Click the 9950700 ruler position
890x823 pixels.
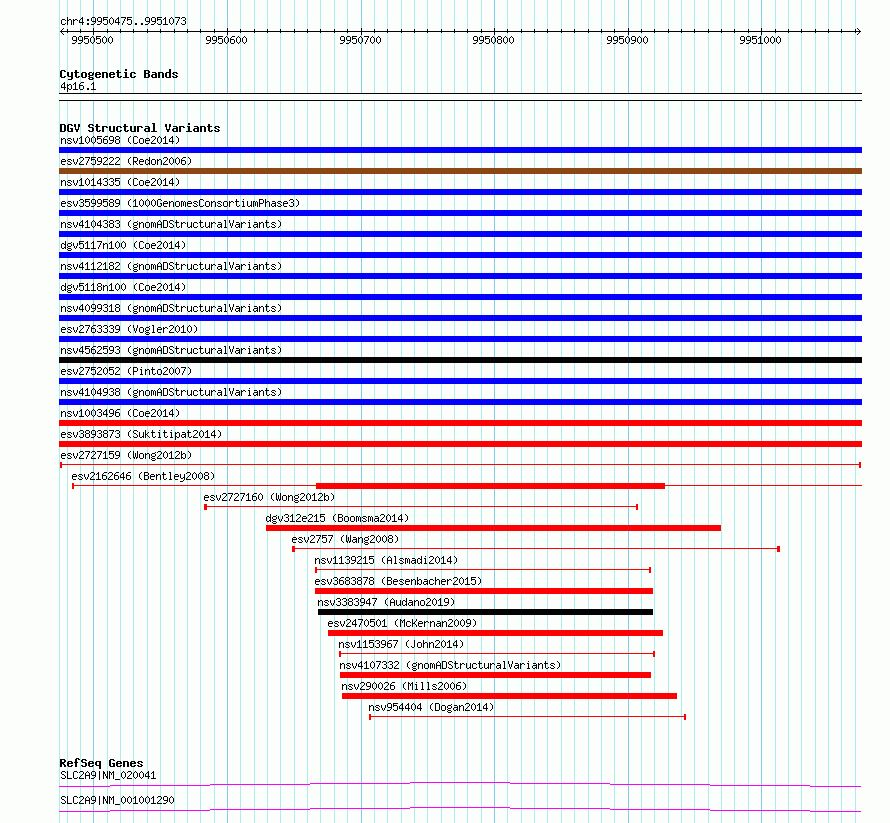(360, 40)
